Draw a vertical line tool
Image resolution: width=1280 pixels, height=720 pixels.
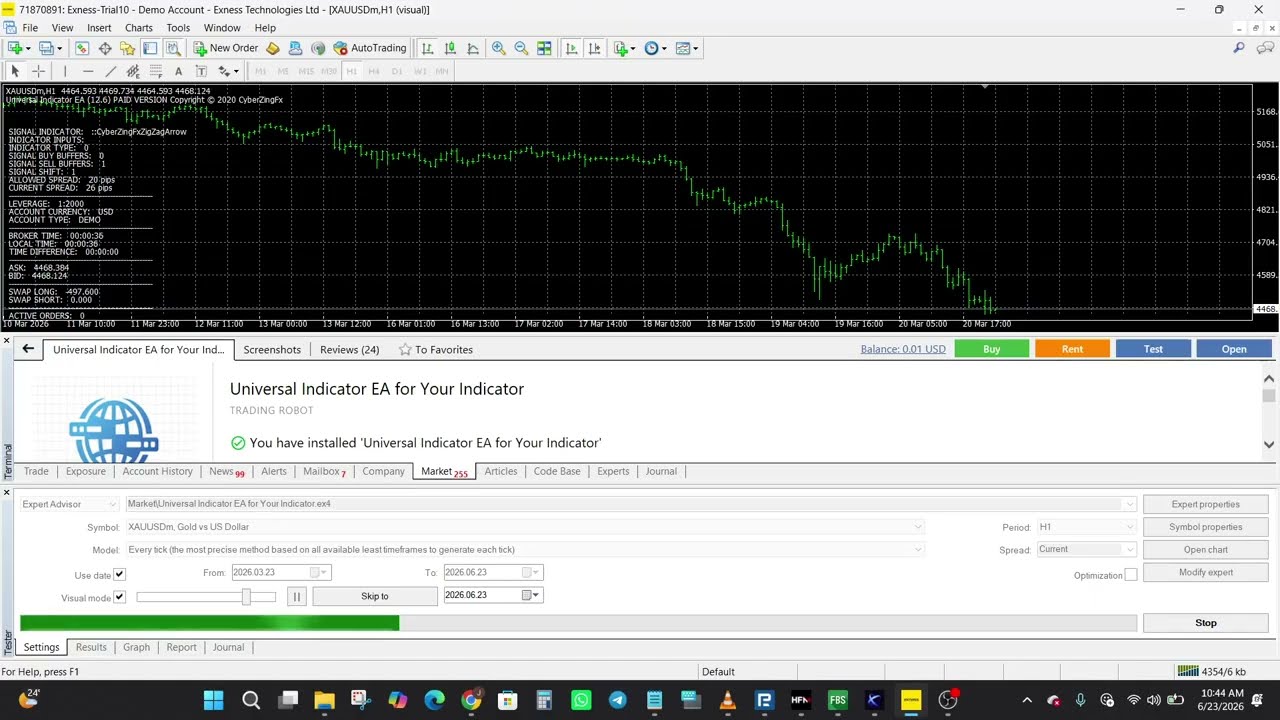point(65,71)
